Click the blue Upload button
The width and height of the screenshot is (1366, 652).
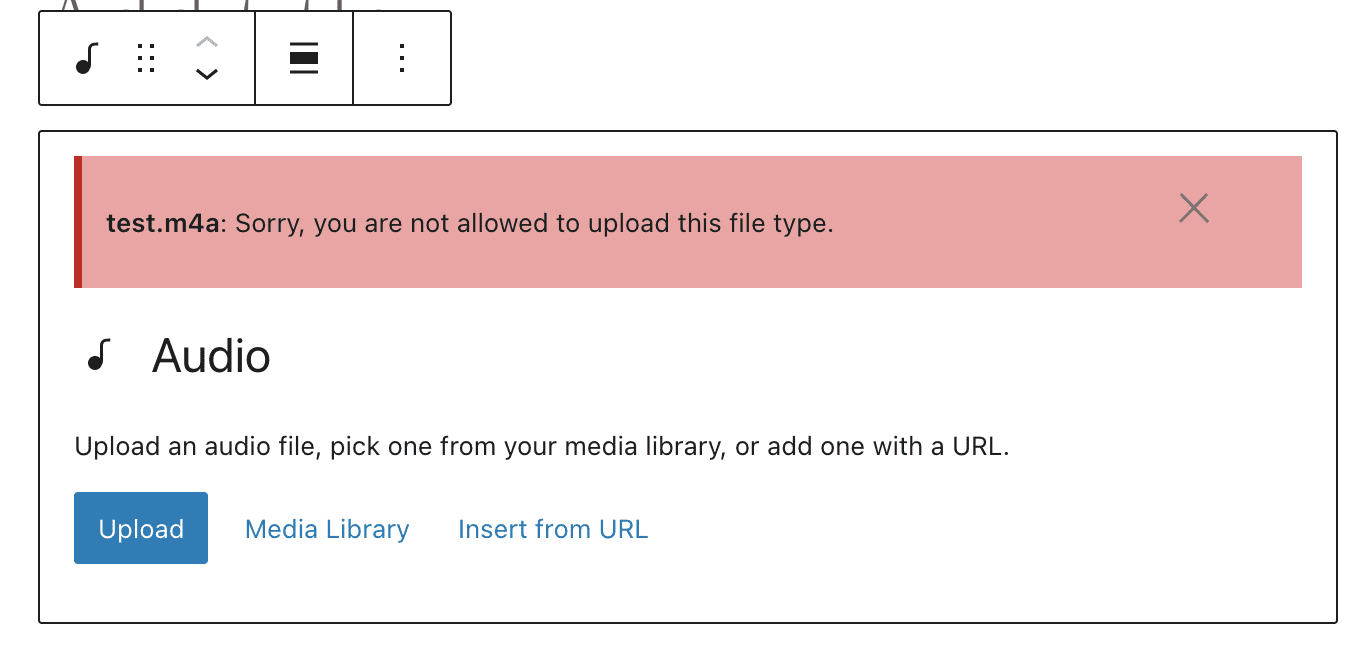point(141,528)
